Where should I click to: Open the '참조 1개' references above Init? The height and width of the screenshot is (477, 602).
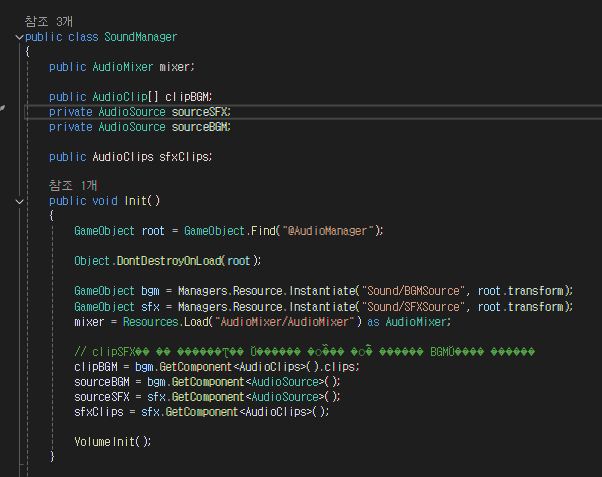click(73, 186)
